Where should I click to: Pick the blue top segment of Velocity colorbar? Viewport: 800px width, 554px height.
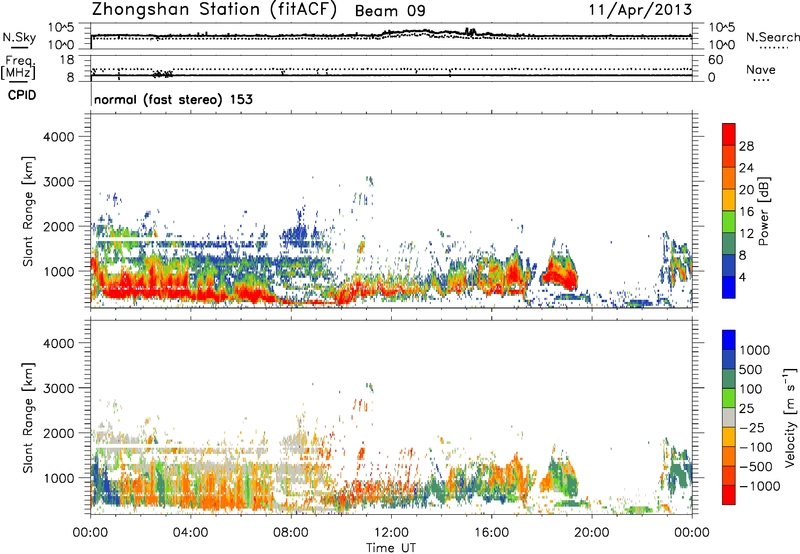pos(729,340)
